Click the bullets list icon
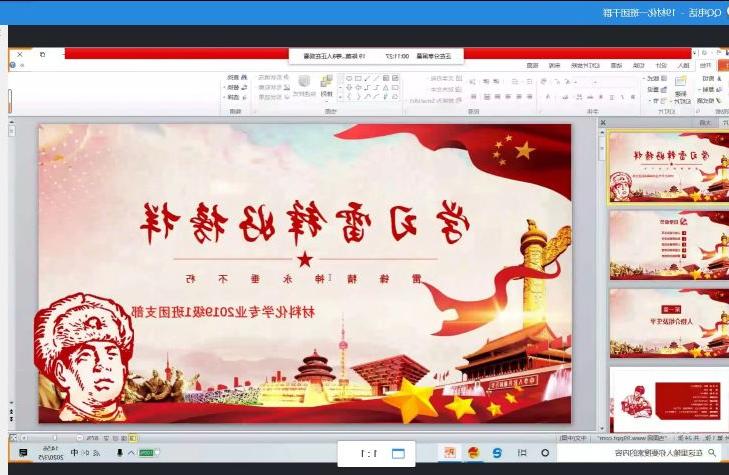 (x=530, y=82)
